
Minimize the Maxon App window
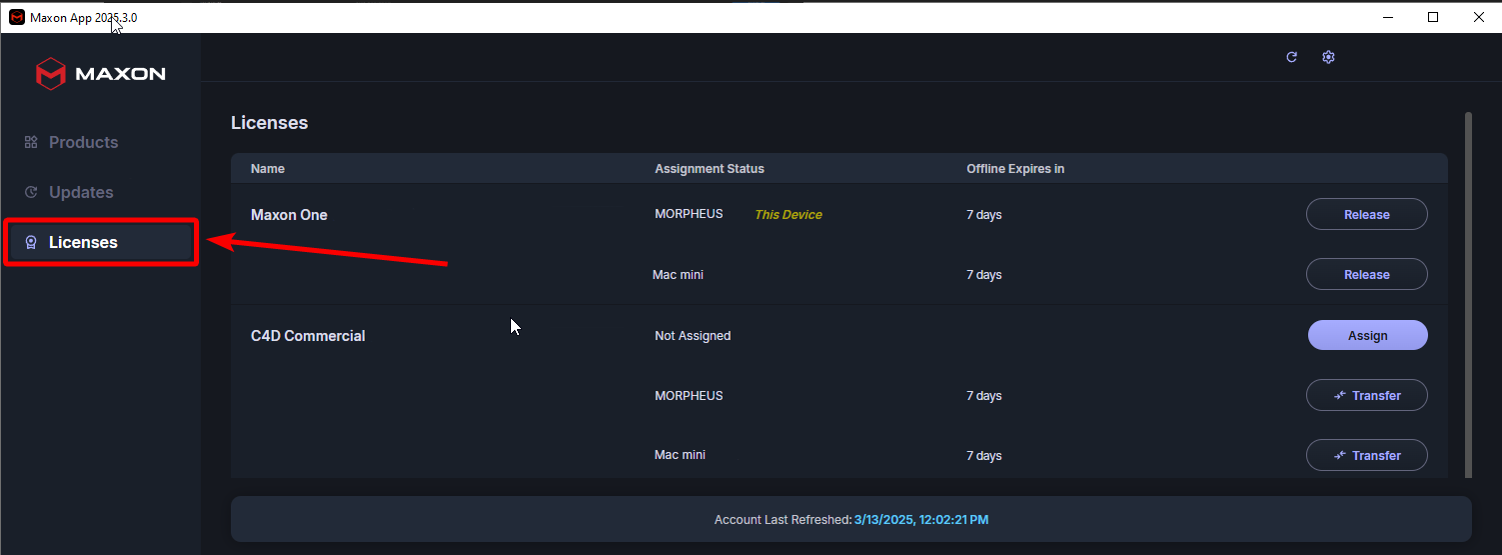click(x=1386, y=17)
